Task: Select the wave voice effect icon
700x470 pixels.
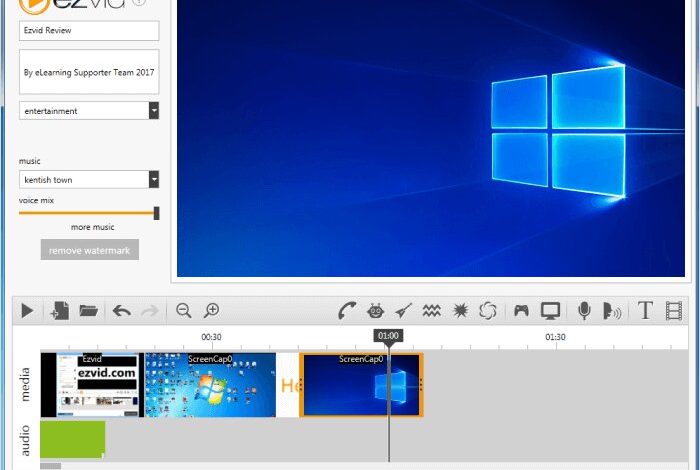Action: (431, 311)
